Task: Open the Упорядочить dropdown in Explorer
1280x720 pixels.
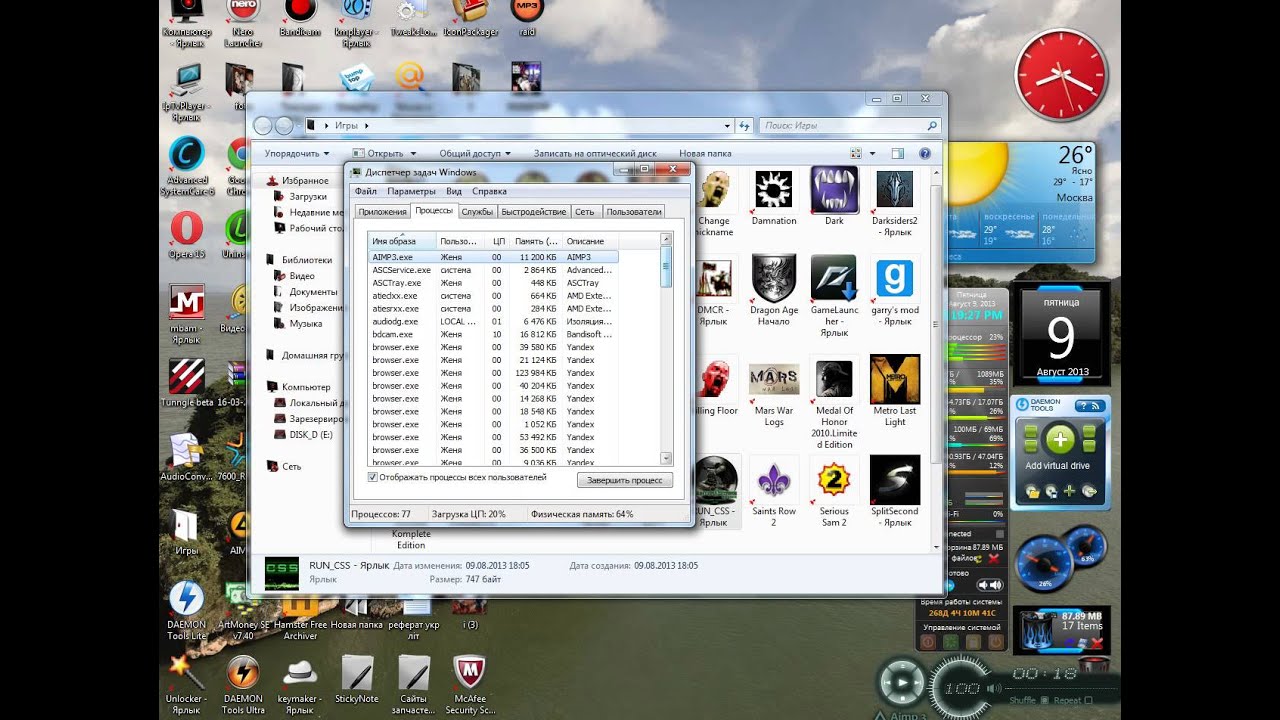Action: click(x=297, y=154)
